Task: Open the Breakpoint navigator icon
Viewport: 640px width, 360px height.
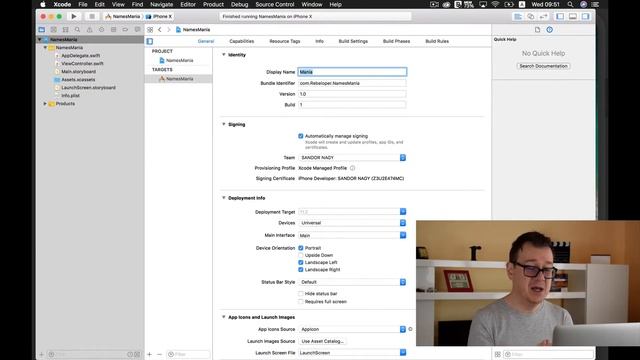Action: tap(125, 30)
